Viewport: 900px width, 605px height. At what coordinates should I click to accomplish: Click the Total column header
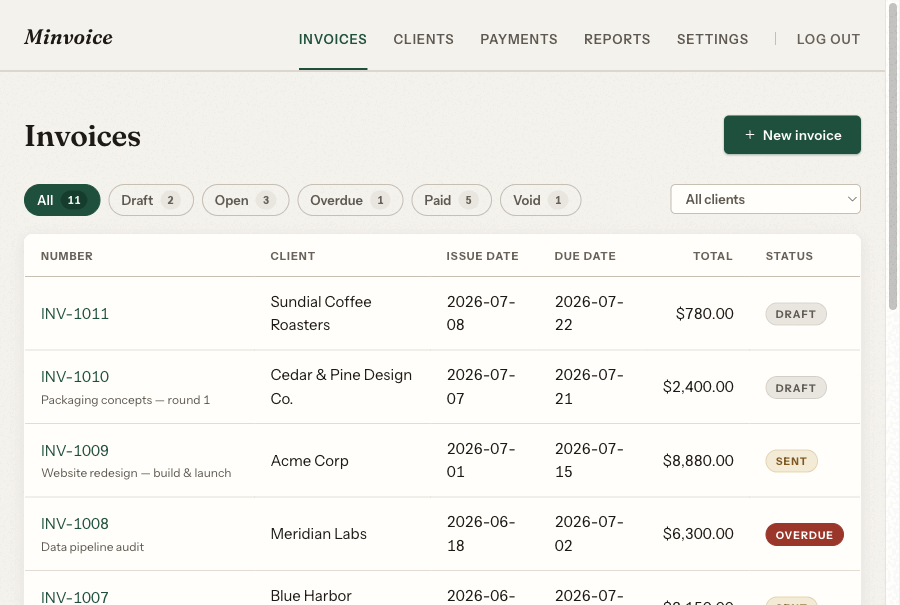coord(712,256)
